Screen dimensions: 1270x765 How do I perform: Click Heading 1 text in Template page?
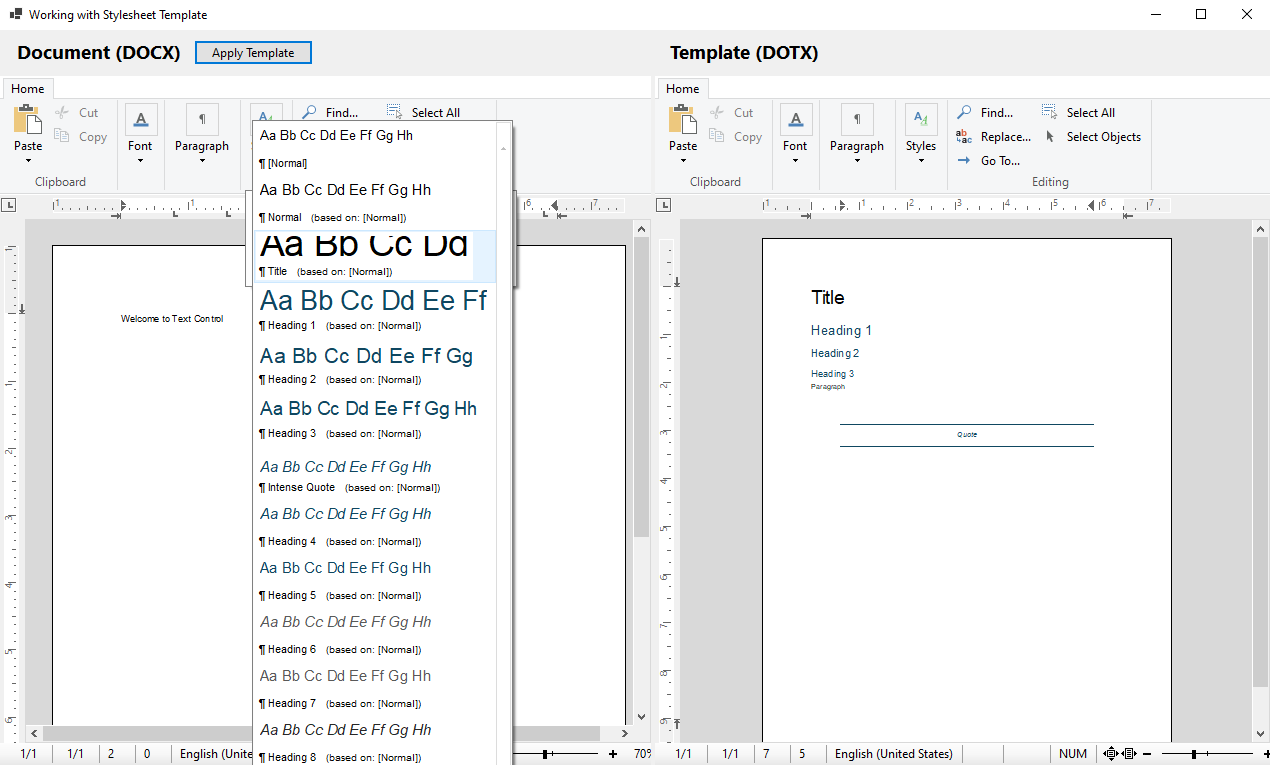[842, 330]
